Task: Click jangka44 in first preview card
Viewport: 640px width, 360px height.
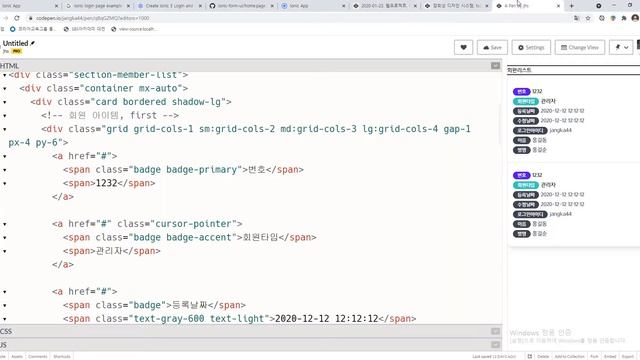Action: coord(560,130)
